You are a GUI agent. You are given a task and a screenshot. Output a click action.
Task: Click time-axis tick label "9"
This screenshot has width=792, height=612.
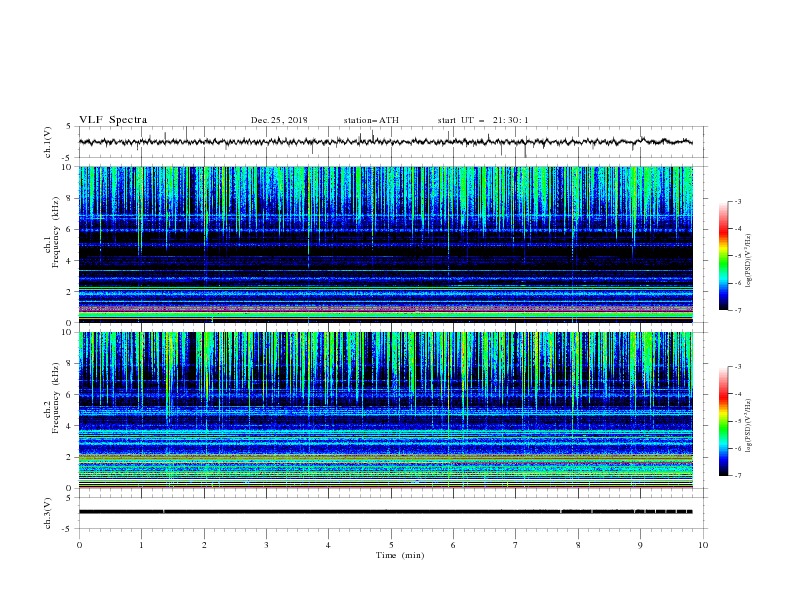640,545
